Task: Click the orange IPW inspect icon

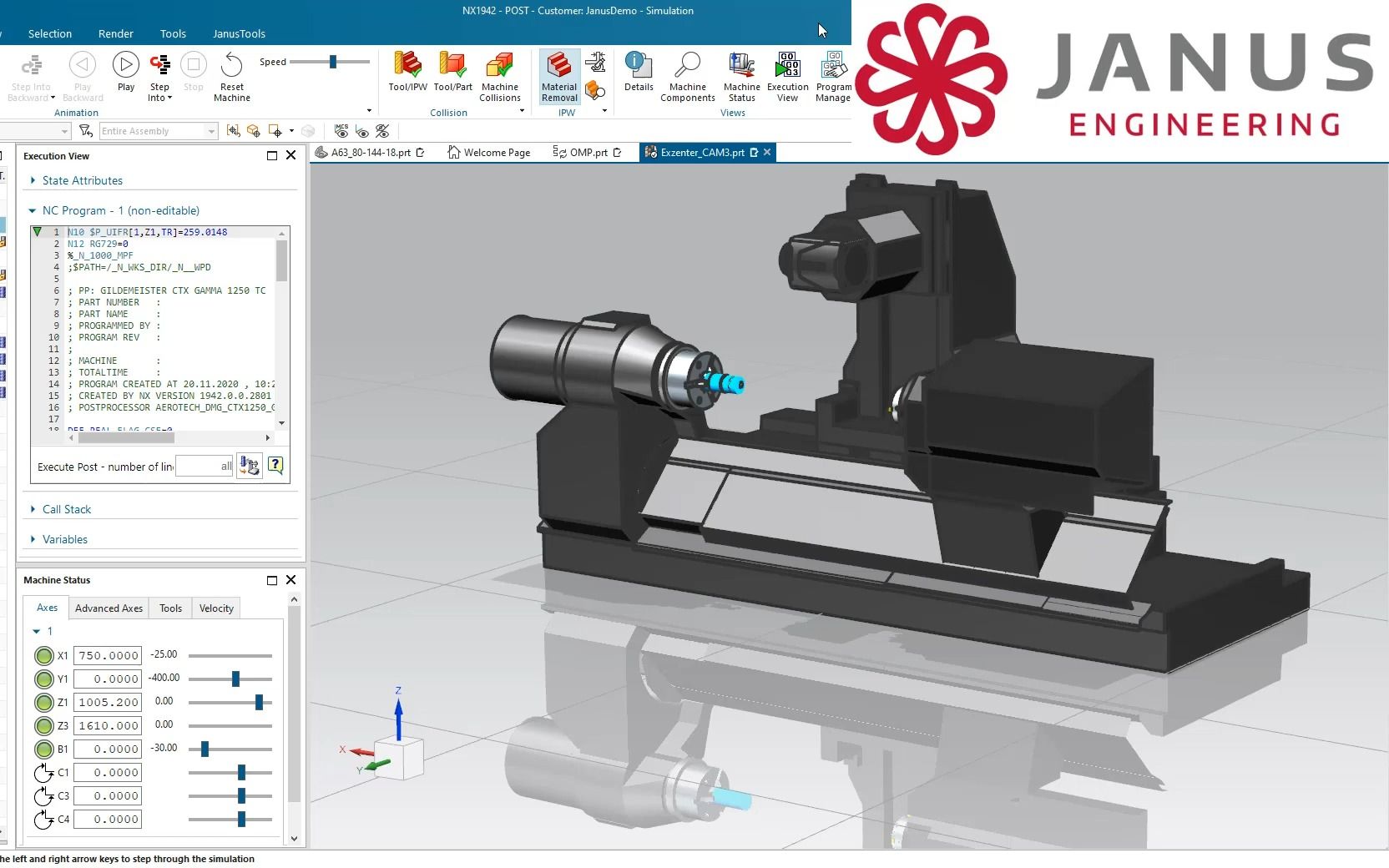Action: pos(595,89)
